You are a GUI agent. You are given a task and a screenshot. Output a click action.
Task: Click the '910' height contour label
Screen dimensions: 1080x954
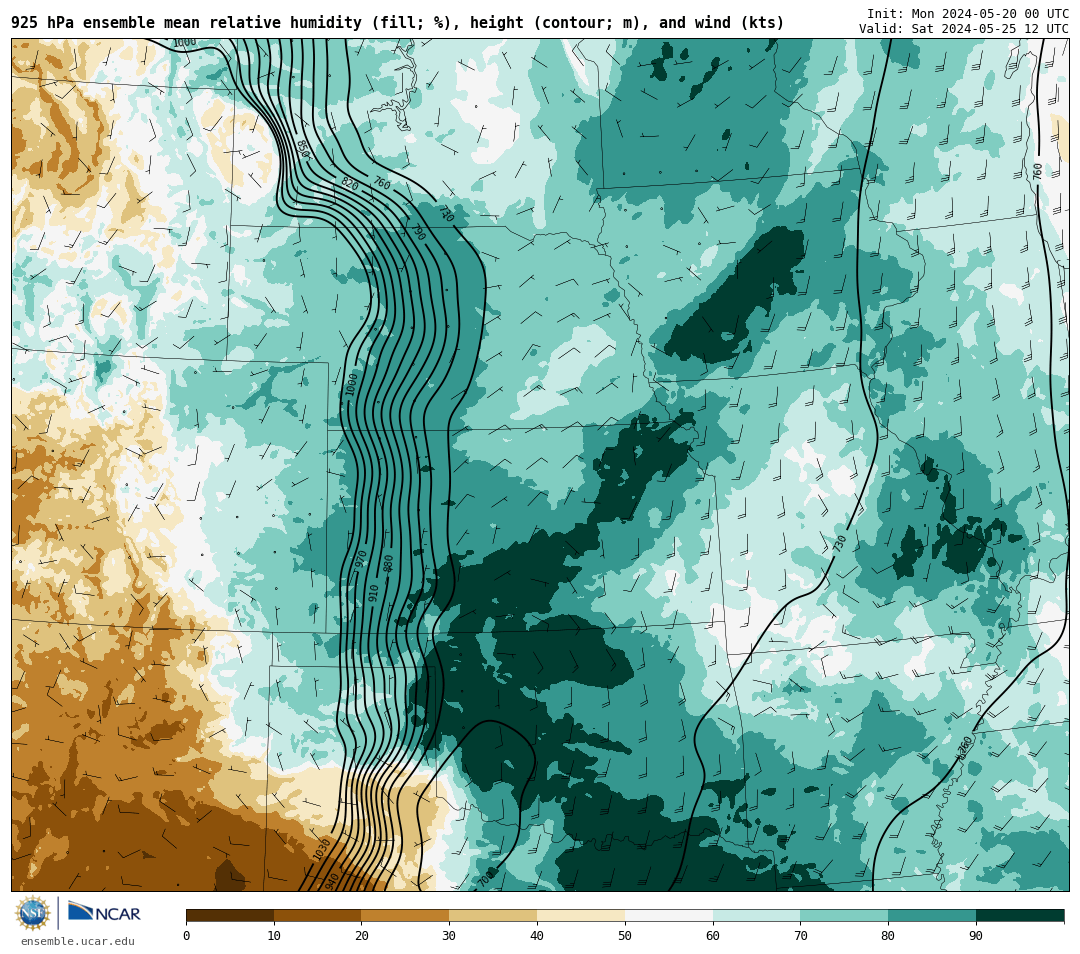coord(373,593)
